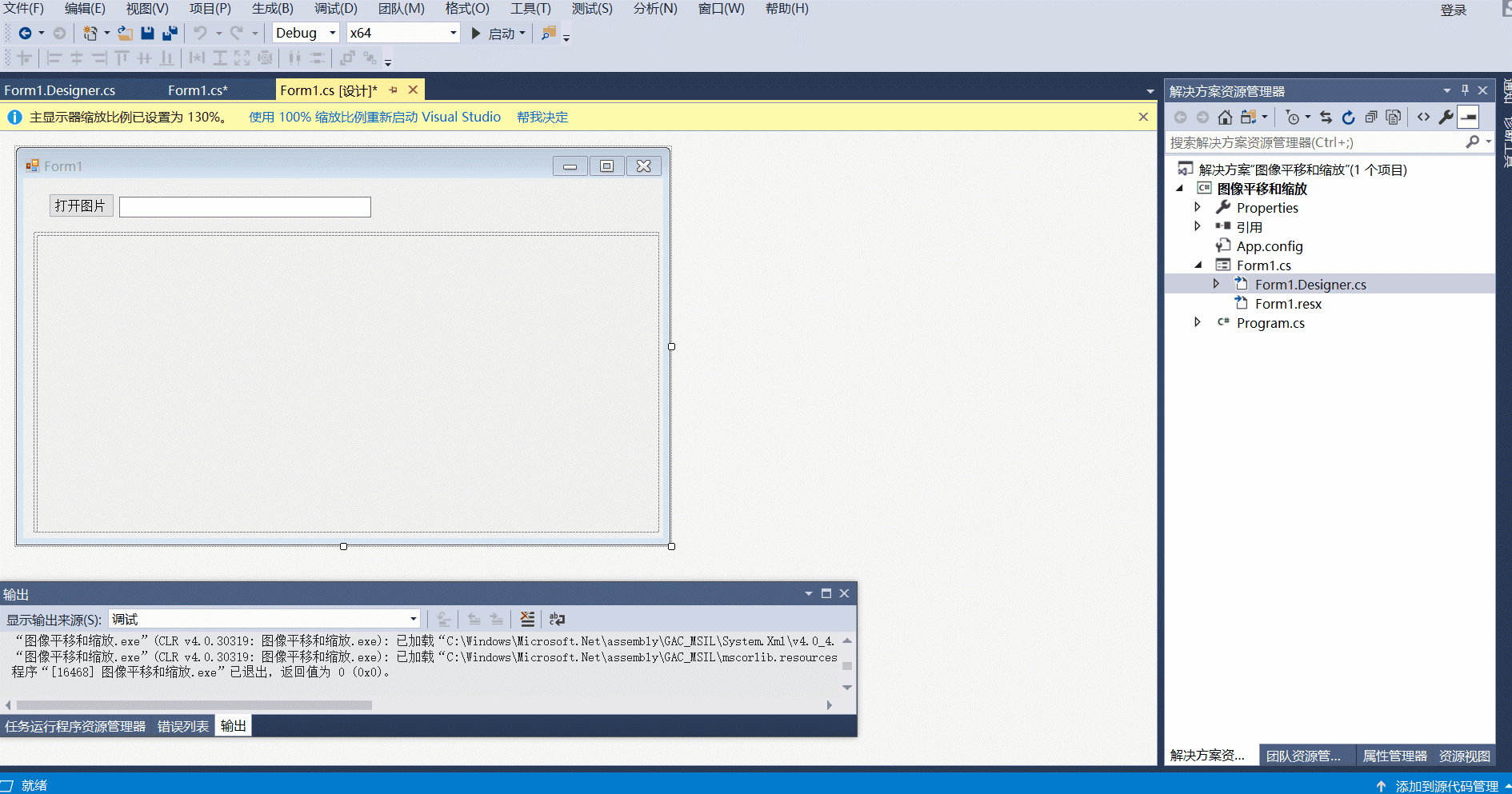The height and width of the screenshot is (794, 1512).
Task: Open the document tab list dropdown arrow
Action: click(1150, 91)
